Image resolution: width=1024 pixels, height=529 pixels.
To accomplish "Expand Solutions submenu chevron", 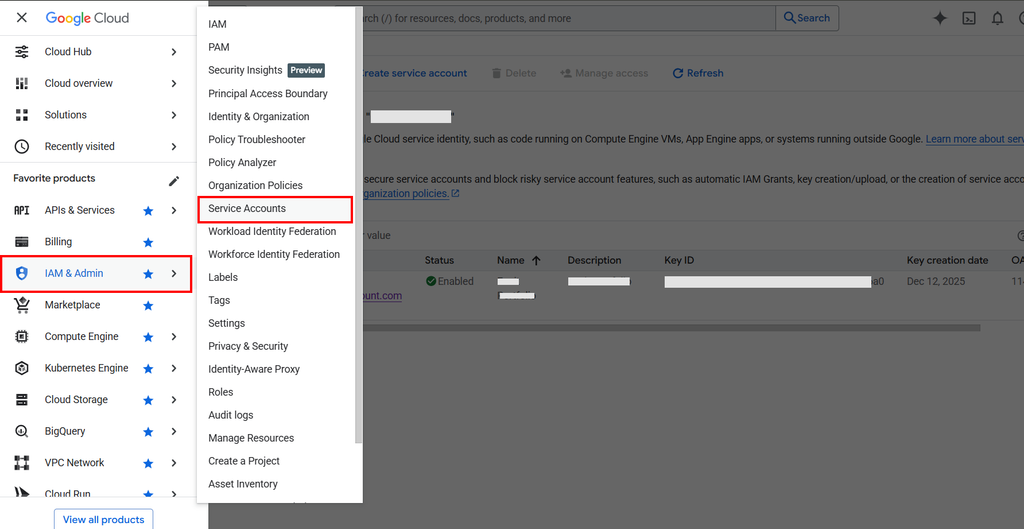I will pos(174,115).
